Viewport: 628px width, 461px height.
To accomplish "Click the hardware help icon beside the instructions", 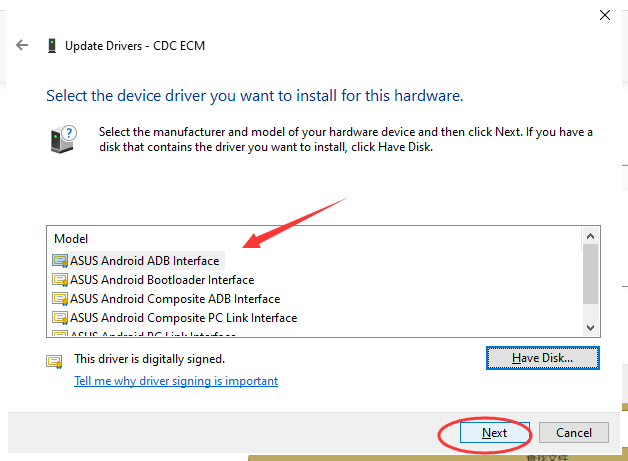I will 61,138.
